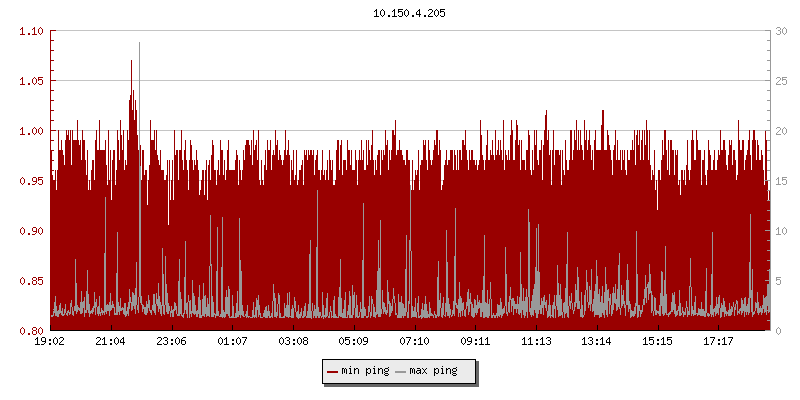Click the 1.10 left axis value
800x400 pixels.
33,31
